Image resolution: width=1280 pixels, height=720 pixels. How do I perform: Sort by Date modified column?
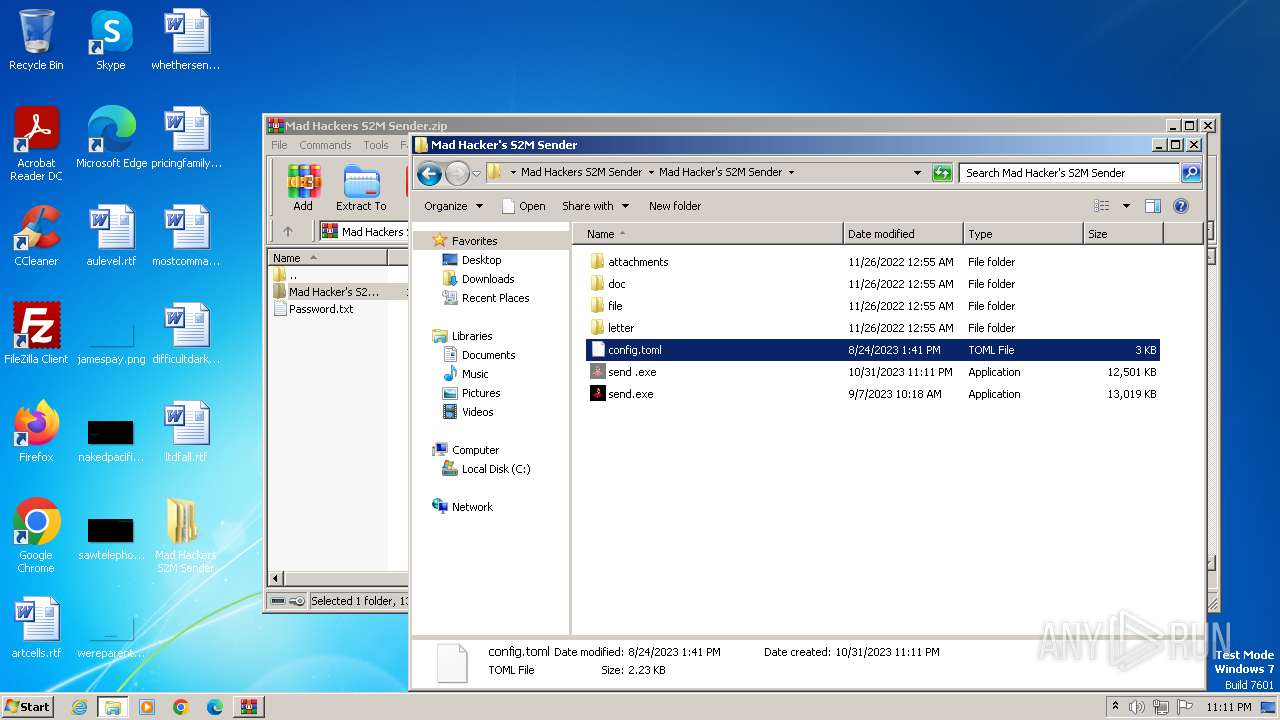903,234
